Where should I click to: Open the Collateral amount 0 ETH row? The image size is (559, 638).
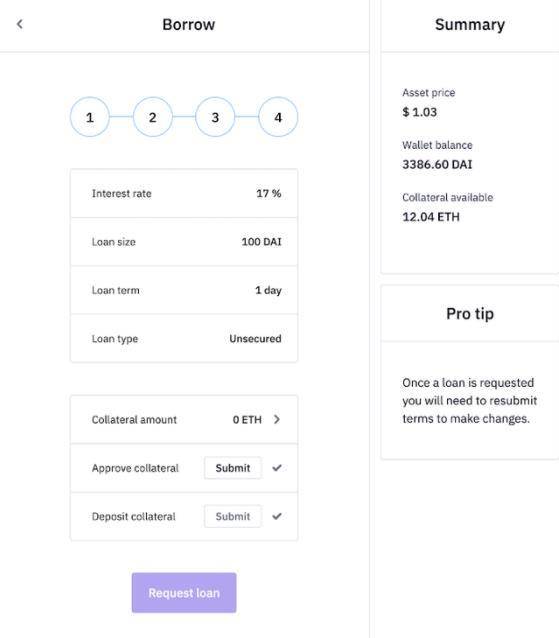tap(184, 420)
